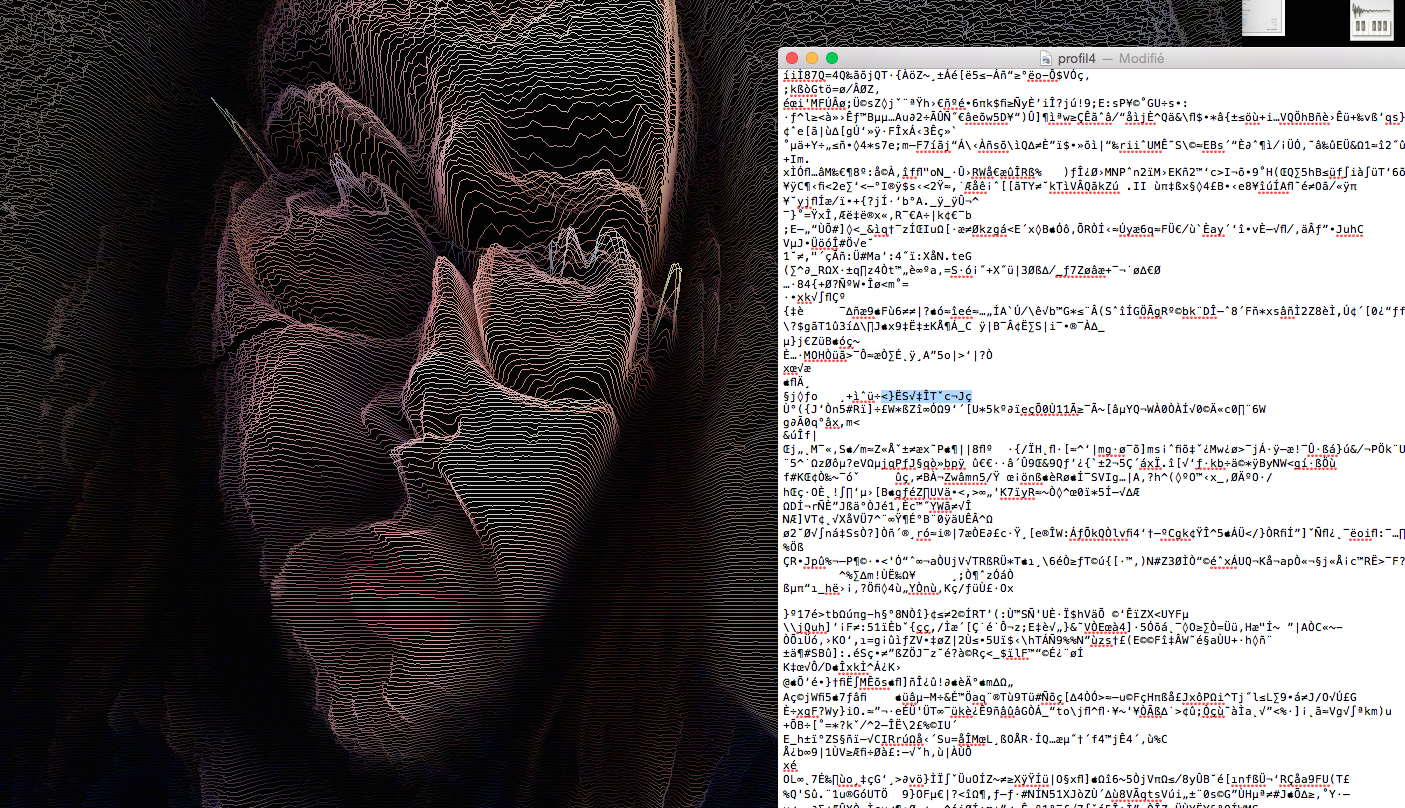Image resolution: width=1405 pixels, height=808 pixels.
Task: Click empty title bar area right of "Modifié"
Action: [x=1280, y=59]
